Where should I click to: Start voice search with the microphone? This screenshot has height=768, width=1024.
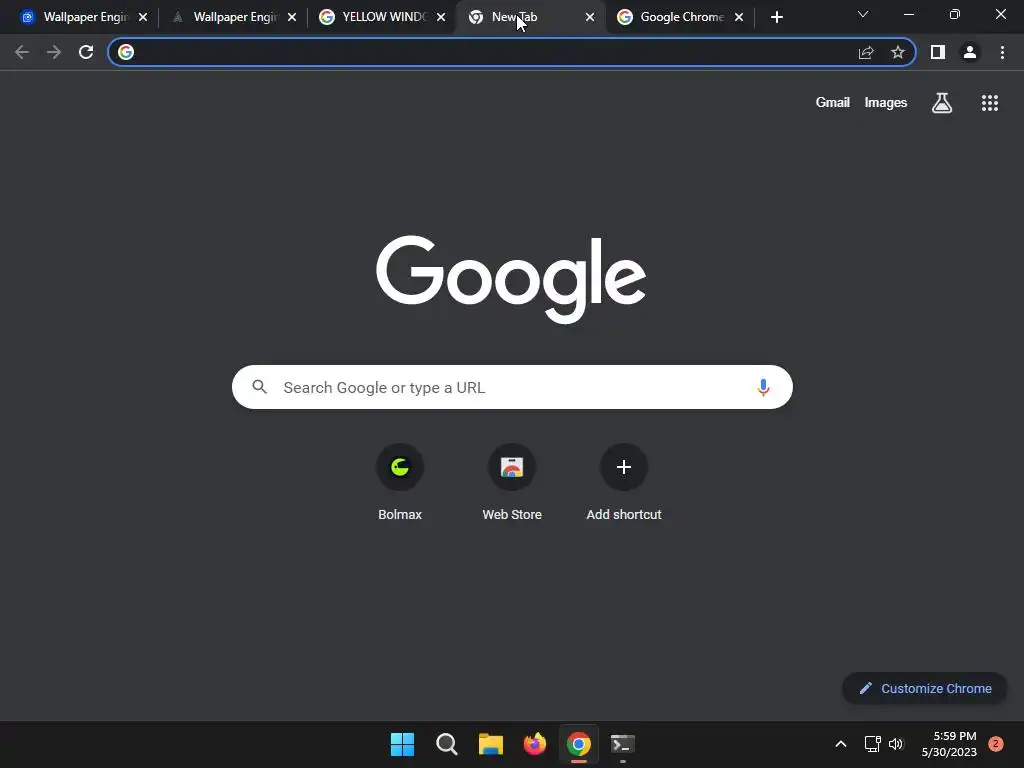coord(763,387)
